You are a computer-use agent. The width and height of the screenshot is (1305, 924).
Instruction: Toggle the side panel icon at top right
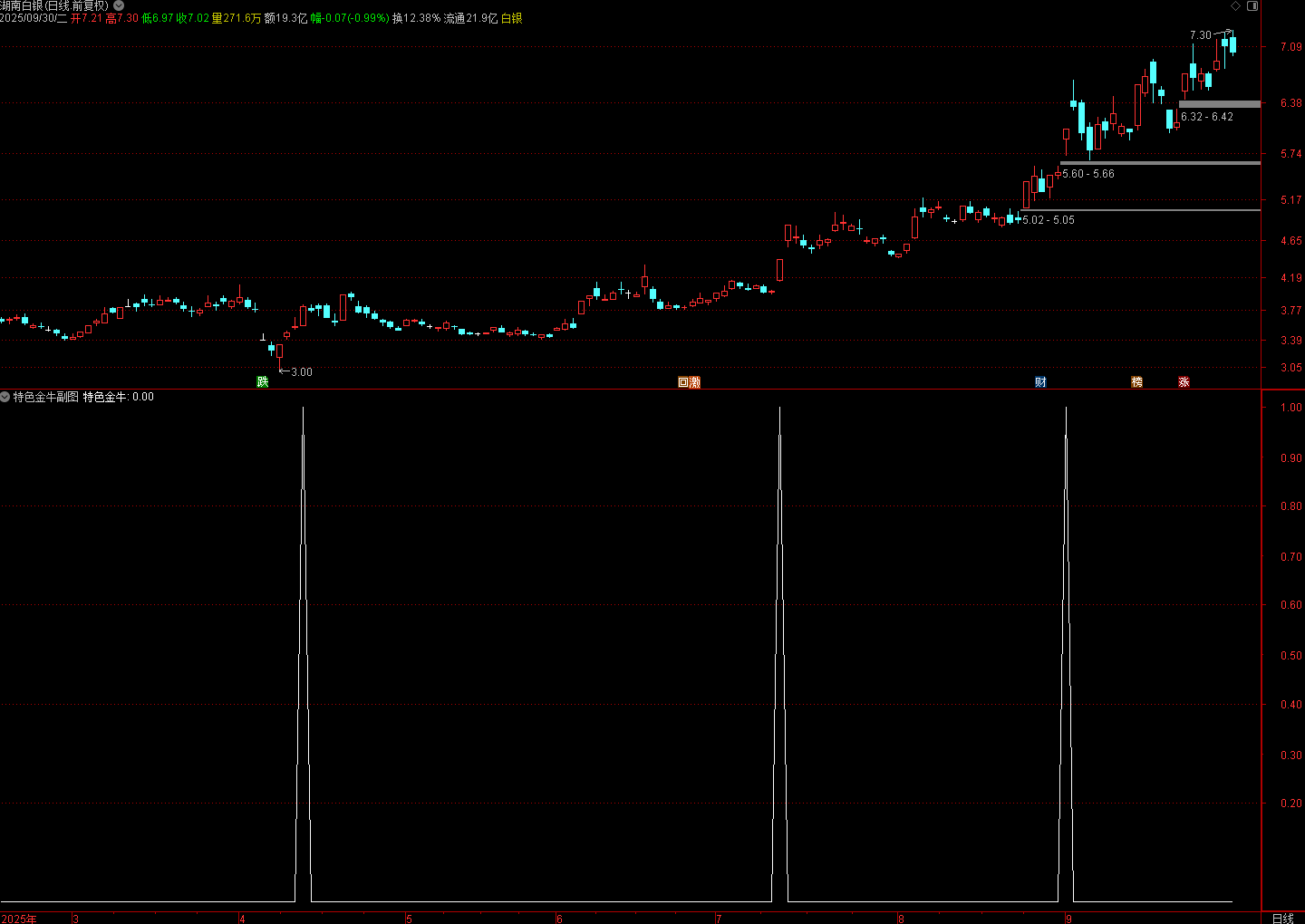click(1252, 5)
